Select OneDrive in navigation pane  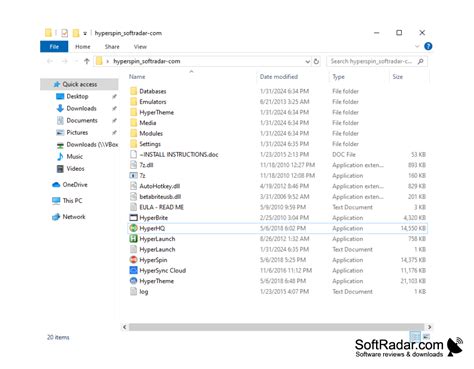(x=75, y=184)
